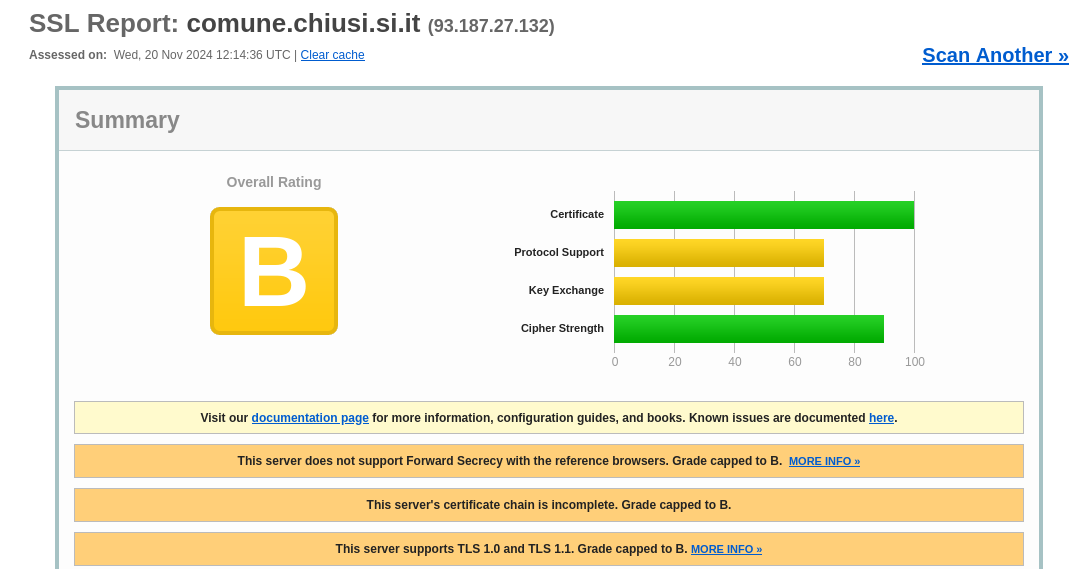This screenshot has width=1089, height=569.
Task: Click the green Certificate score bar
Action: [x=763, y=215]
